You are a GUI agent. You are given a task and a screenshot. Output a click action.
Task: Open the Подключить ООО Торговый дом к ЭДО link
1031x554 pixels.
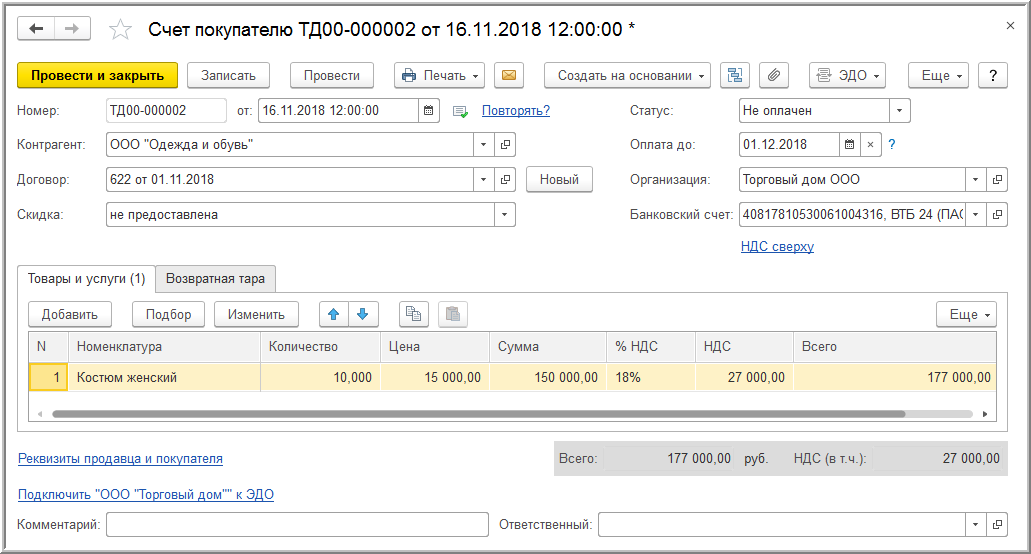click(x=146, y=494)
